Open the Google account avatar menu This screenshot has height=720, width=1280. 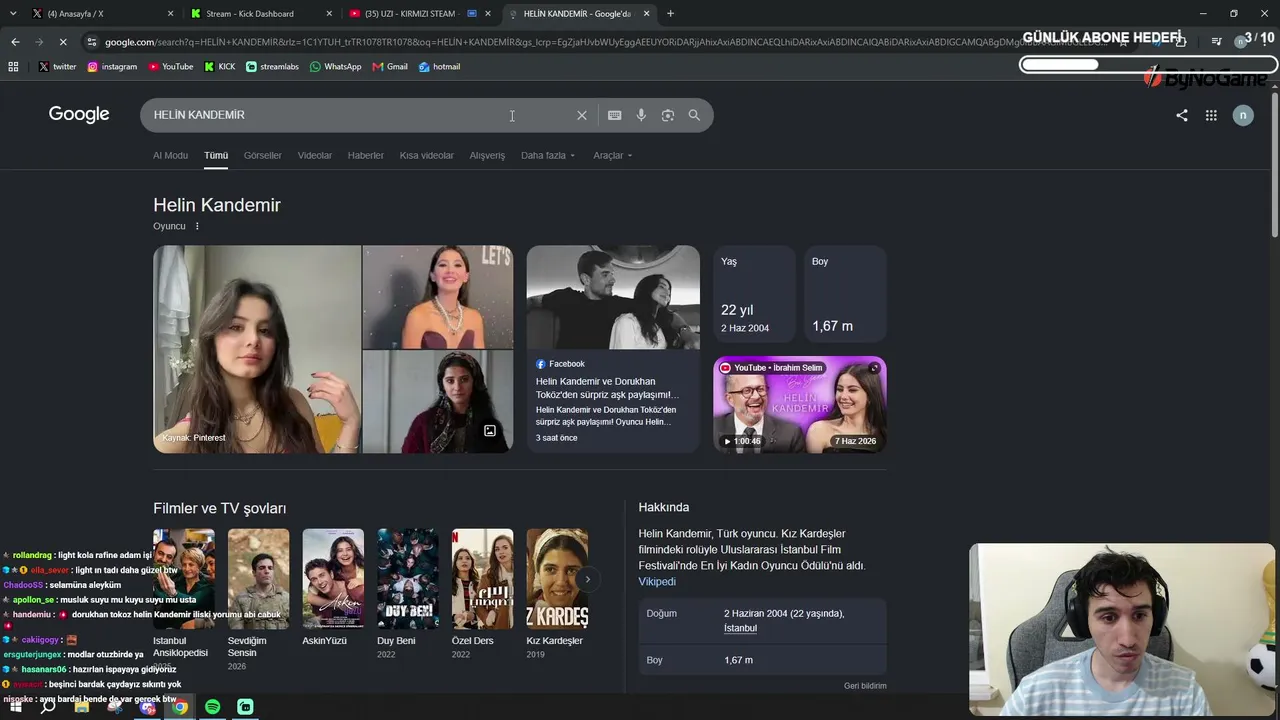pos(1243,115)
